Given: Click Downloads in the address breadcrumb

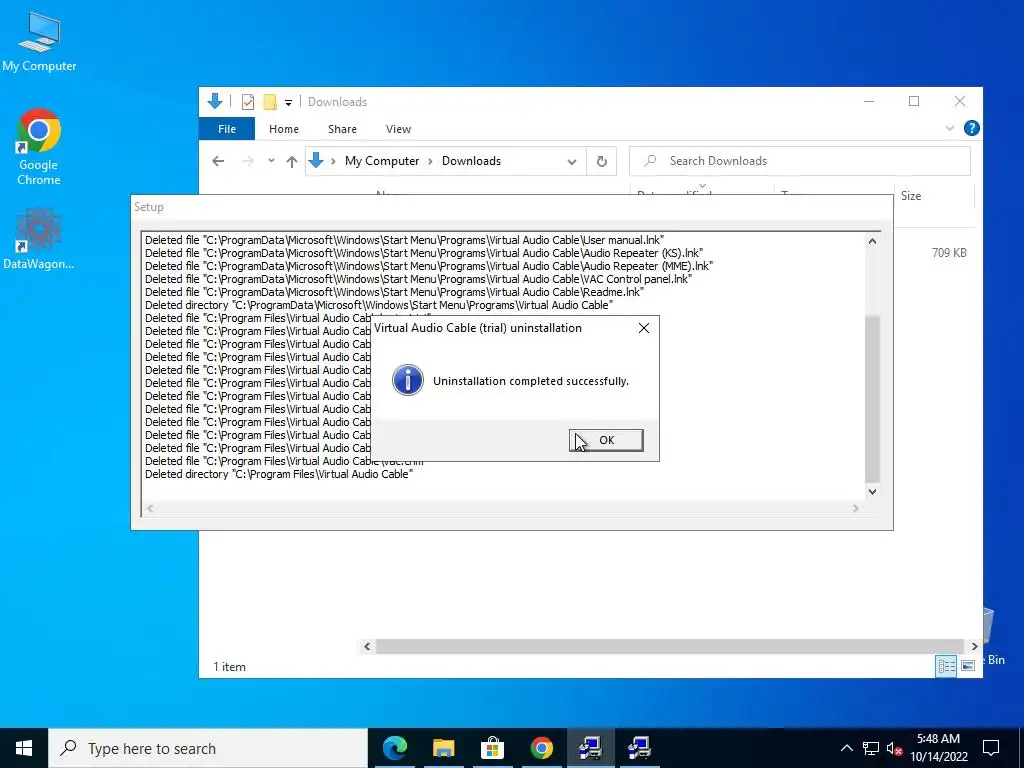Looking at the screenshot, I should point(472,161).
